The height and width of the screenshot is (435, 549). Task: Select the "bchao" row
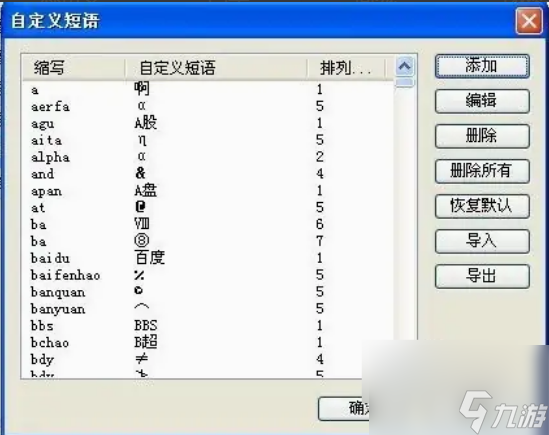point(208,342)
